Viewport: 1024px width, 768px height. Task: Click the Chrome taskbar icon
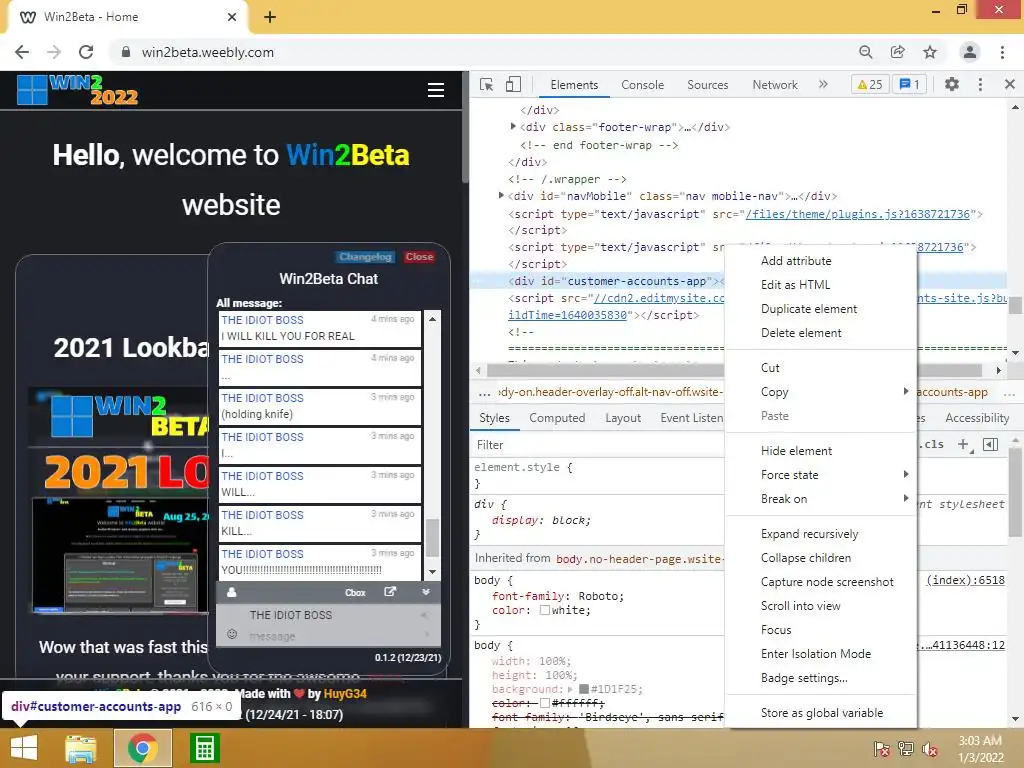pos(142,748)
